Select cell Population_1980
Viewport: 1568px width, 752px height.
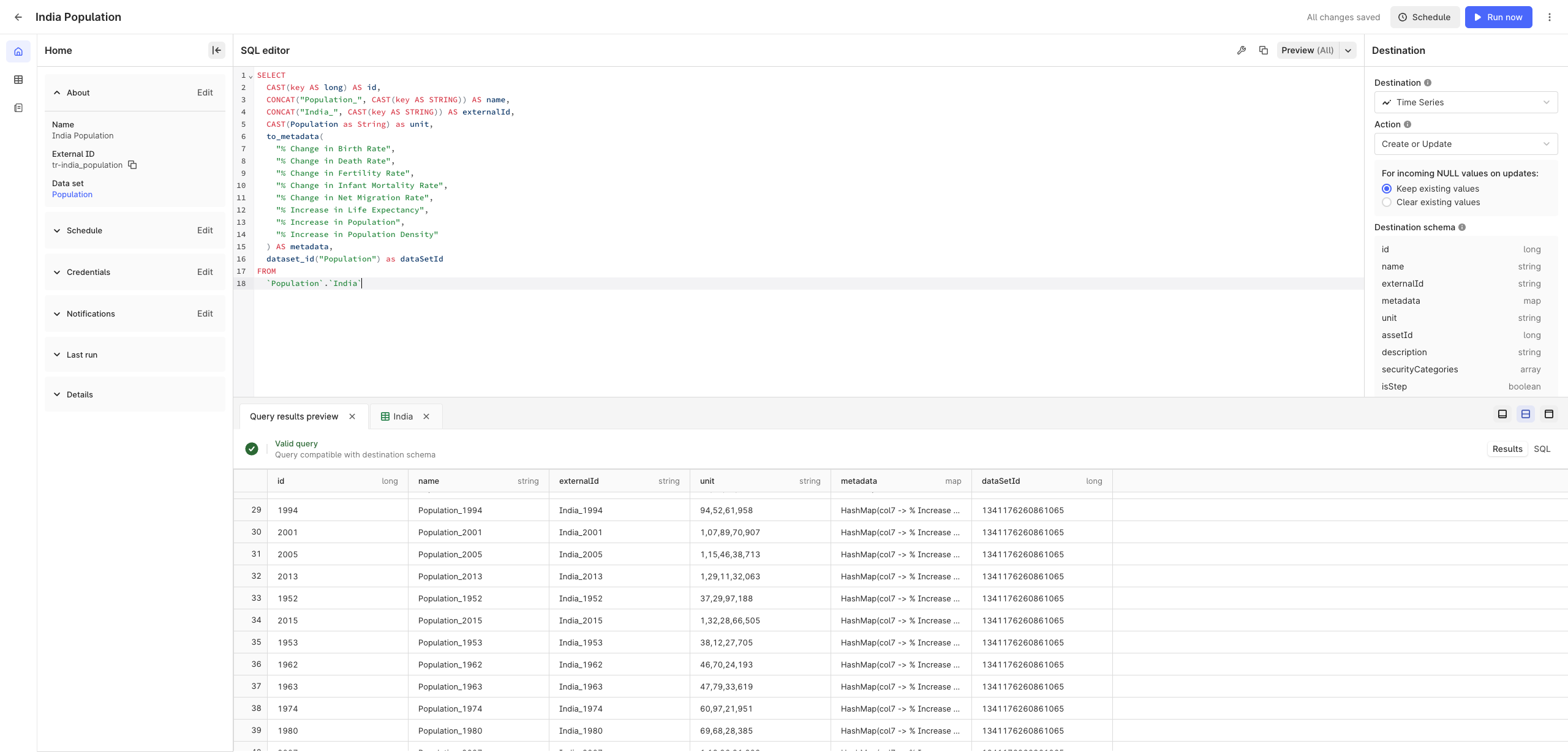[x=478, y=731]
